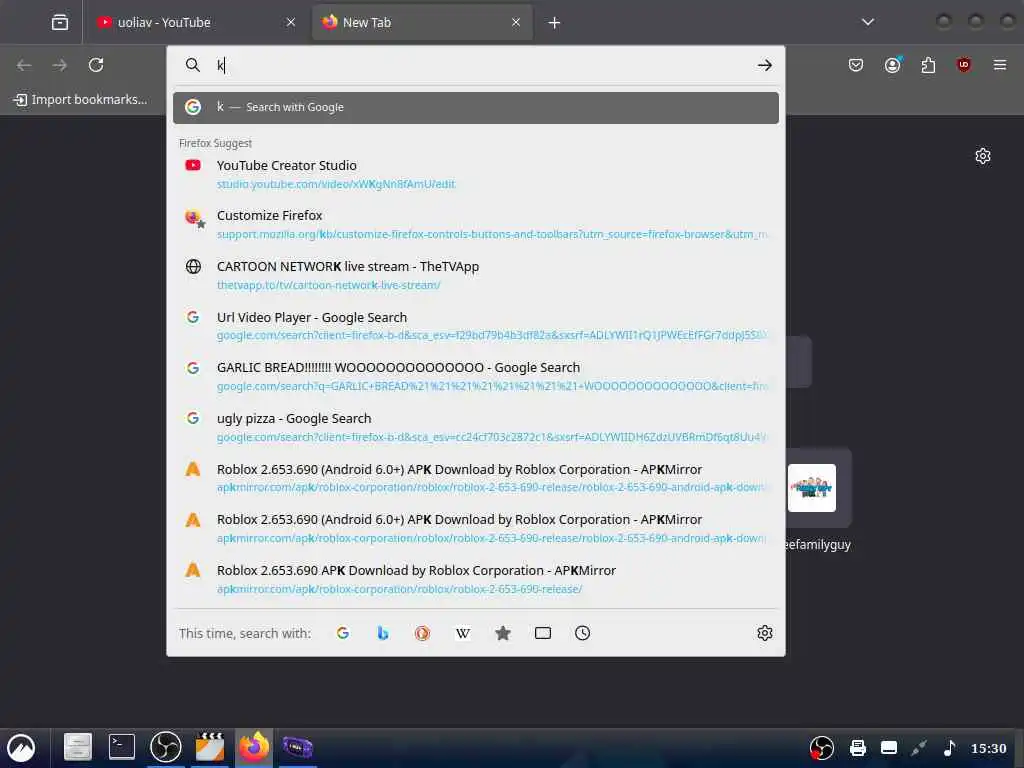Open YouTube Creator Studio suggestion
Viewport: 1024px width, 768px height.
click(x=475, y=174)
